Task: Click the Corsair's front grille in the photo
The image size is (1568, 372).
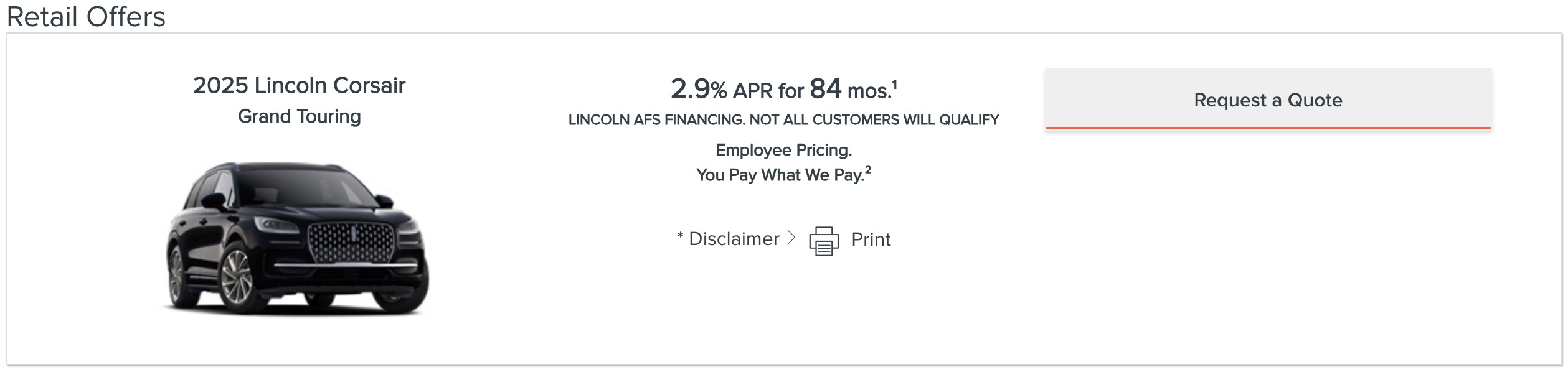Action: pyautogui.click(x=351, y=242)
